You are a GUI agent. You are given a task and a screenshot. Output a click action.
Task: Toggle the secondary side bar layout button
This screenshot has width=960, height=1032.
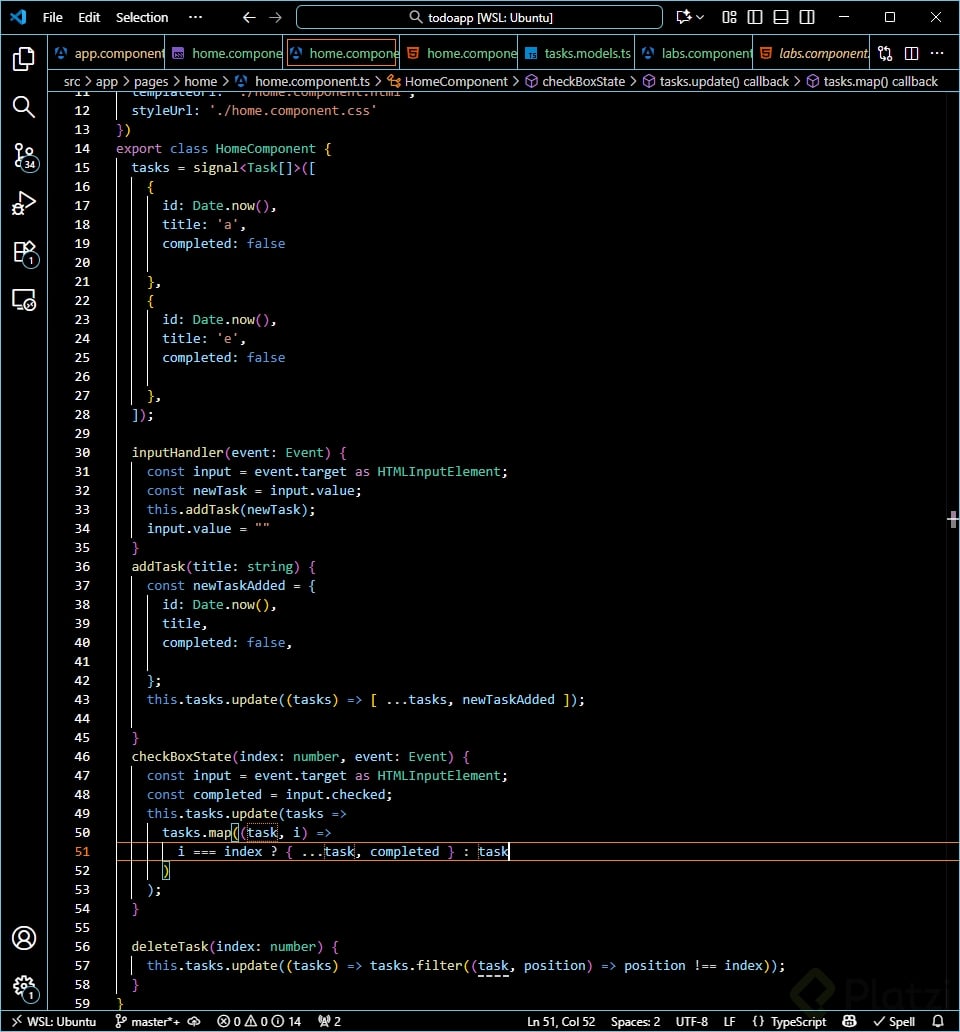tap(807, 17)
